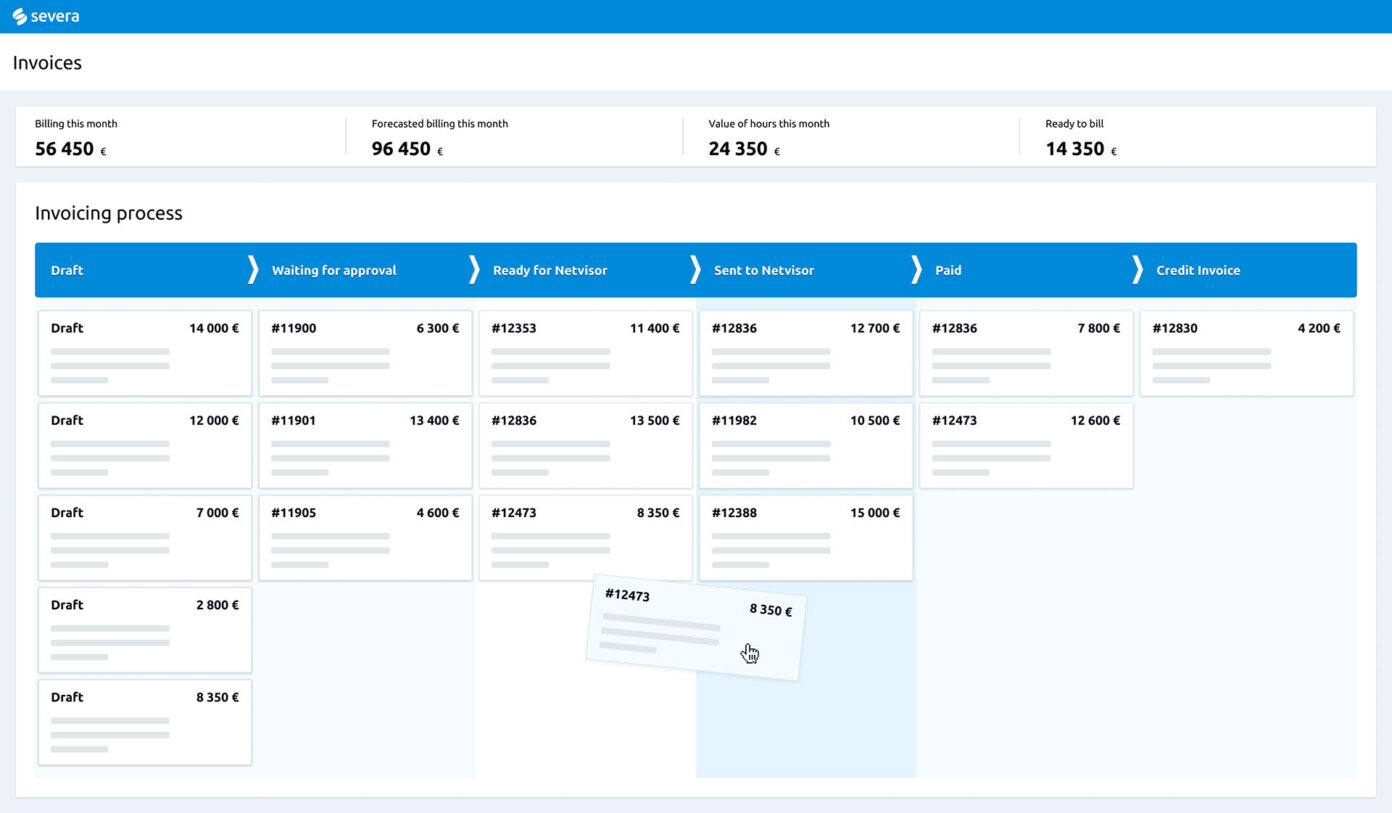
Task: Open invoice #11900 card
Action: click(x=365, y=352)
